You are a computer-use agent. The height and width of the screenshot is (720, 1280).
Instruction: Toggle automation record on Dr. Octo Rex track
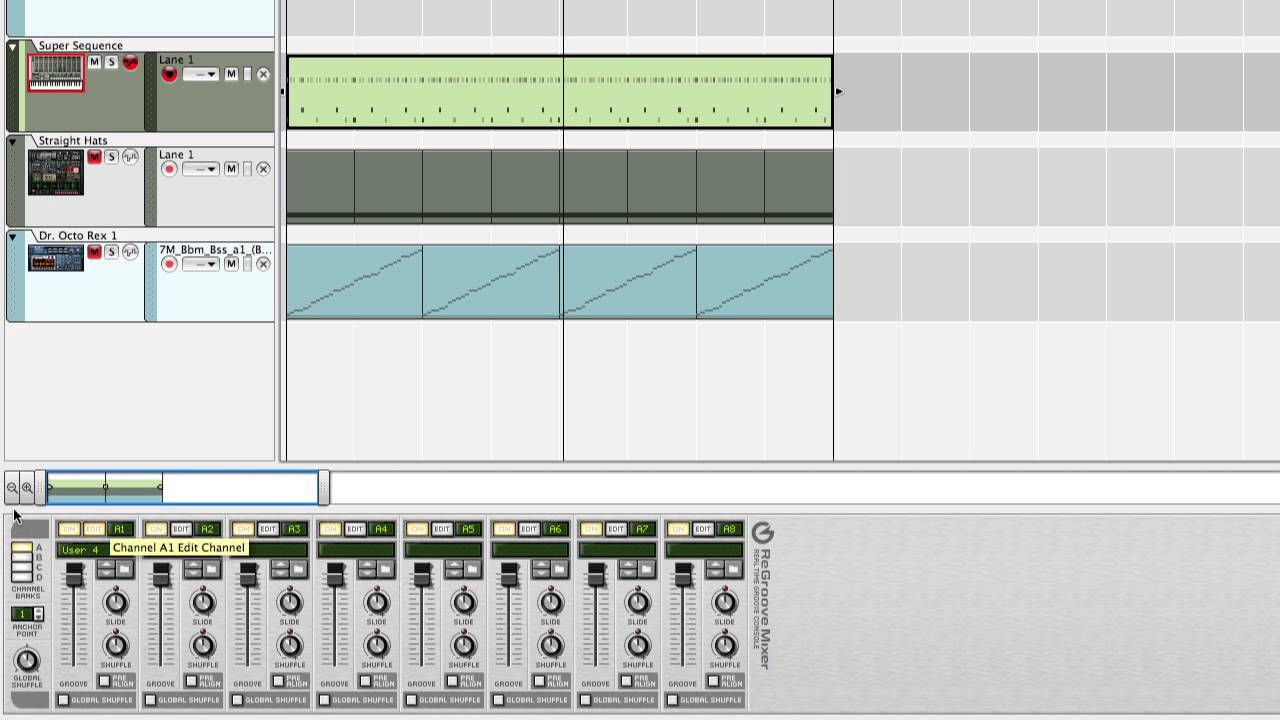[x=130, y=252]
